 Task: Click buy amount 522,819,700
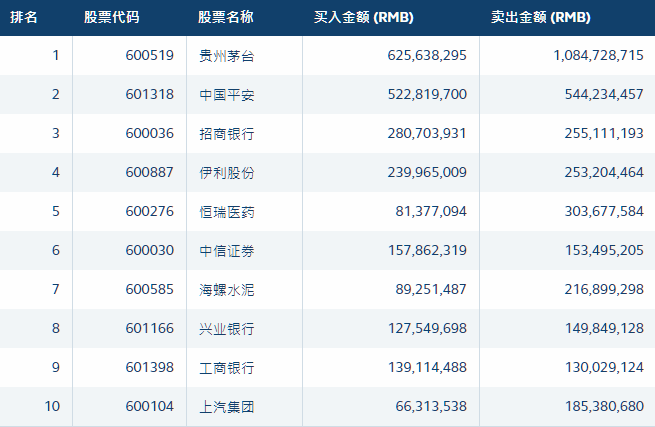427,94
